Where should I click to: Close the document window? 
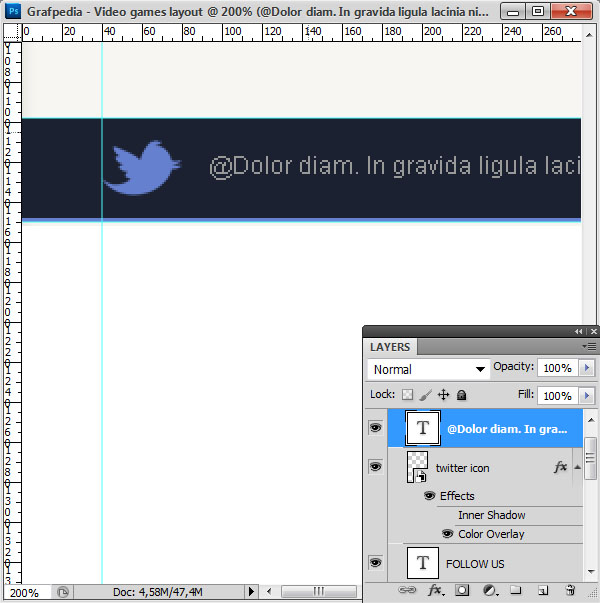(x=571, y=11)
